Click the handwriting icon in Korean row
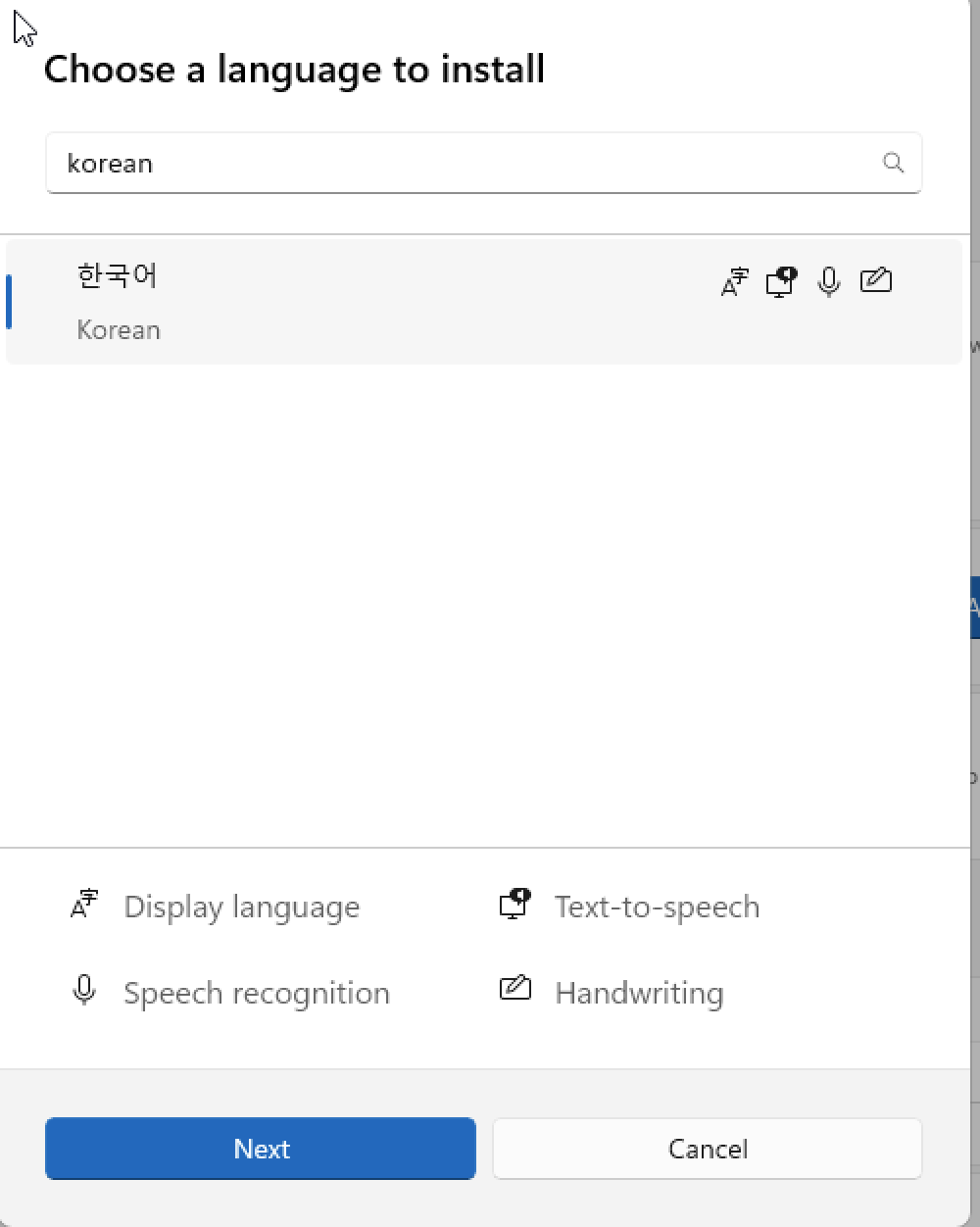Viewport: 980px width, 1227px height. coord(876,280)
